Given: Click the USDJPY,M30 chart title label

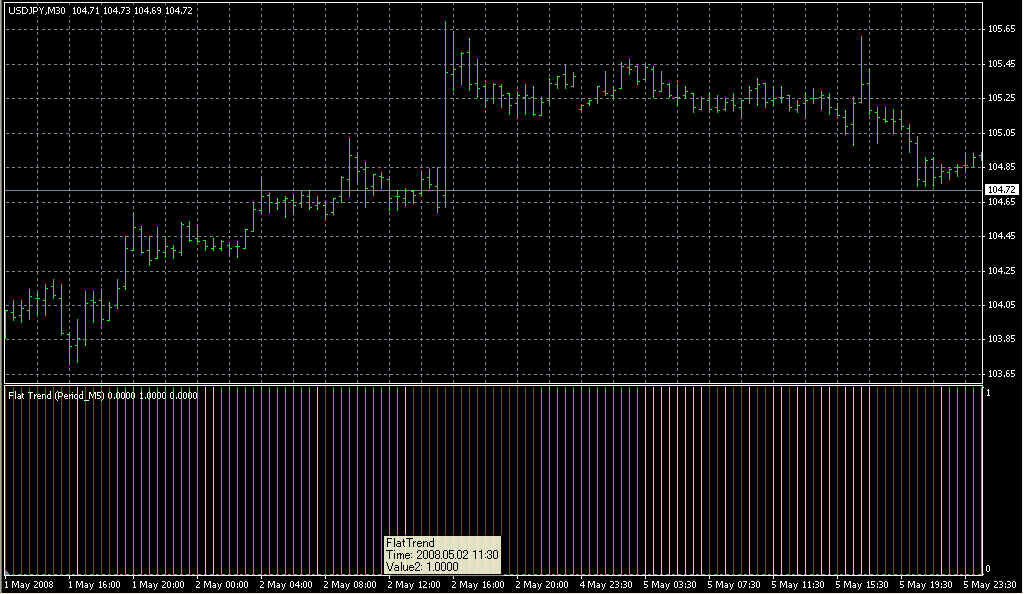Looking at the screenshot, I should point(36,9).
